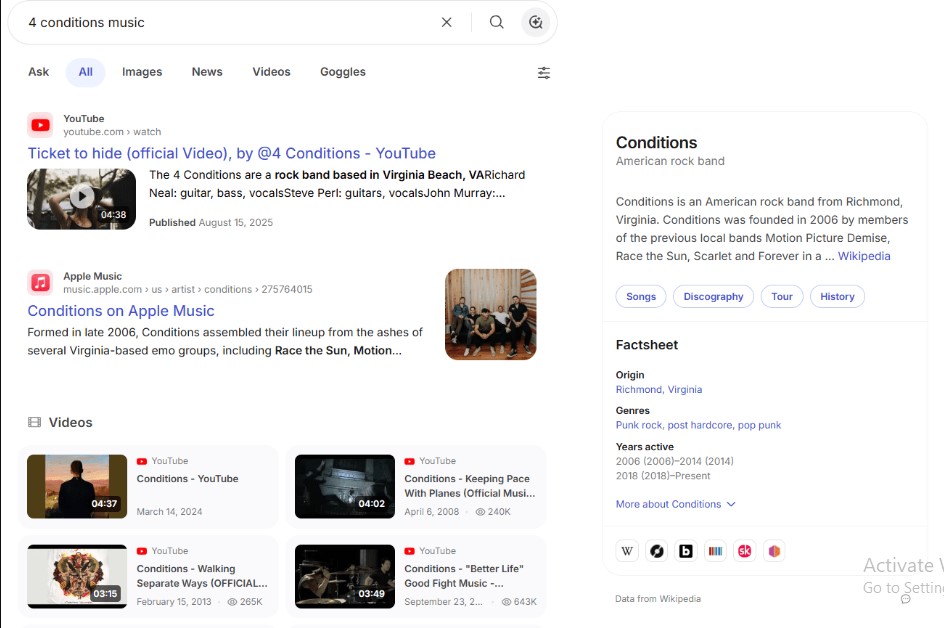Click 'Conditions - Walking Separate Ways' video title
Screen dimensions: 944x628
(x=202, y=576)
